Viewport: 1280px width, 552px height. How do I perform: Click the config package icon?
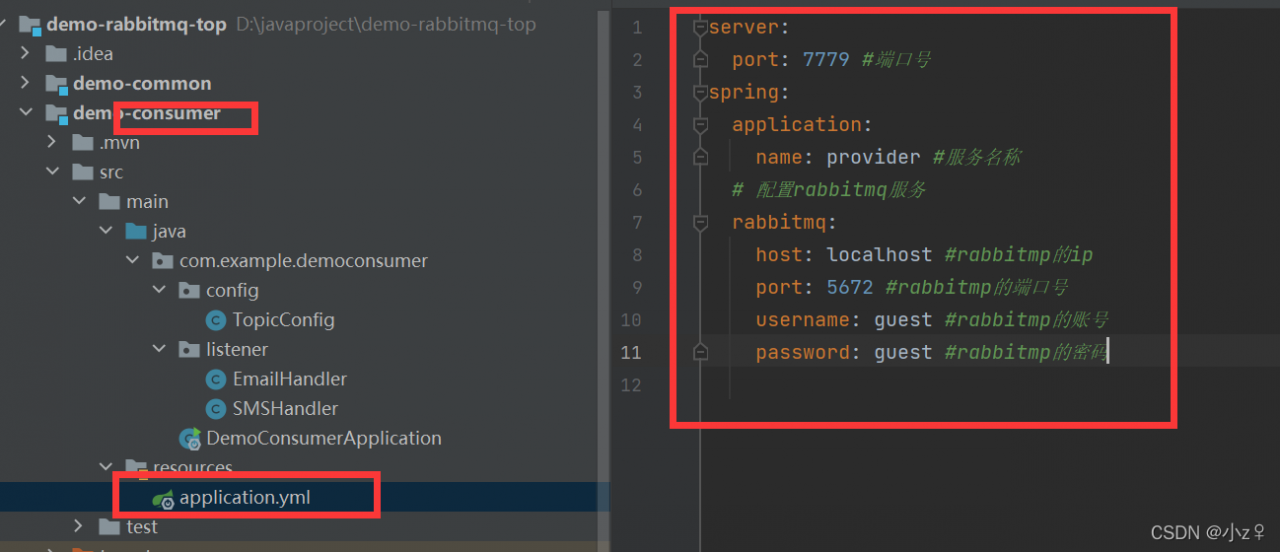(189, 290)
